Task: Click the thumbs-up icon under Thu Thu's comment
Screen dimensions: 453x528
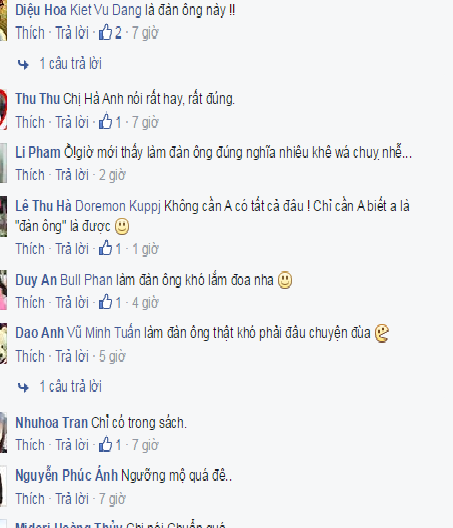Action: pyautogui.click(x=105, y=122)
